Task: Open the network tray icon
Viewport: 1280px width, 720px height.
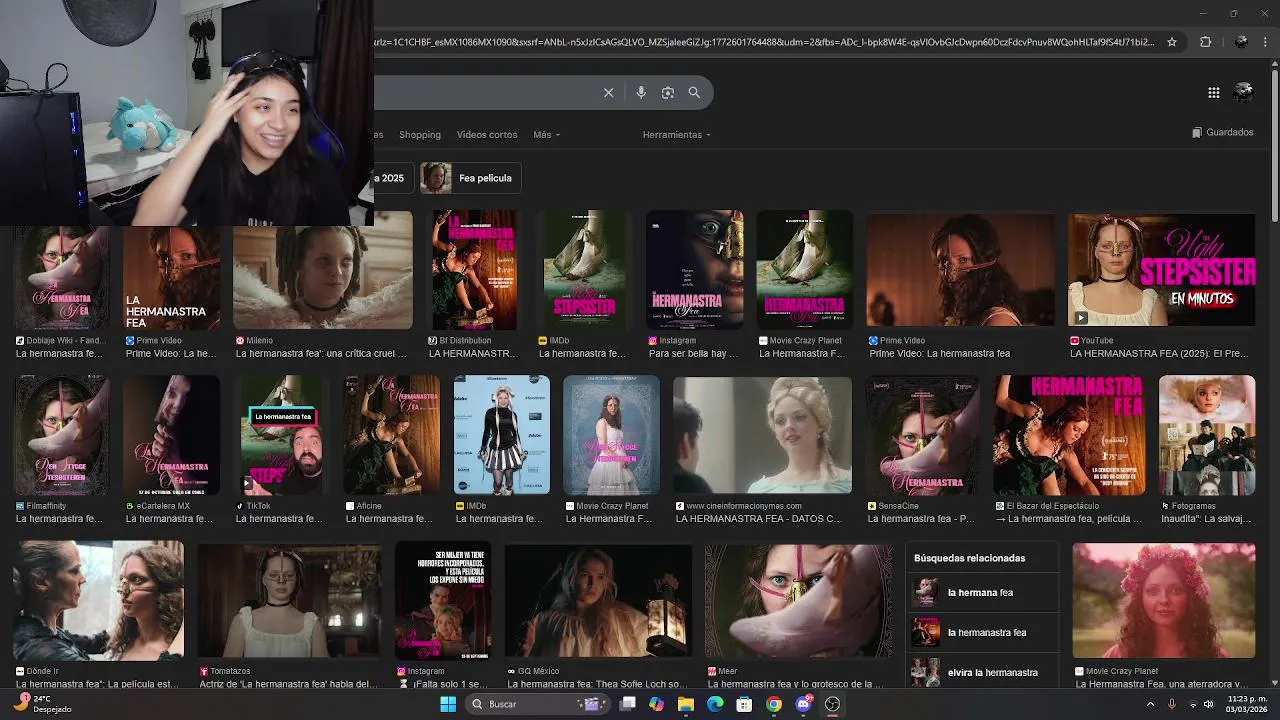Action: tap(1193, 704)
